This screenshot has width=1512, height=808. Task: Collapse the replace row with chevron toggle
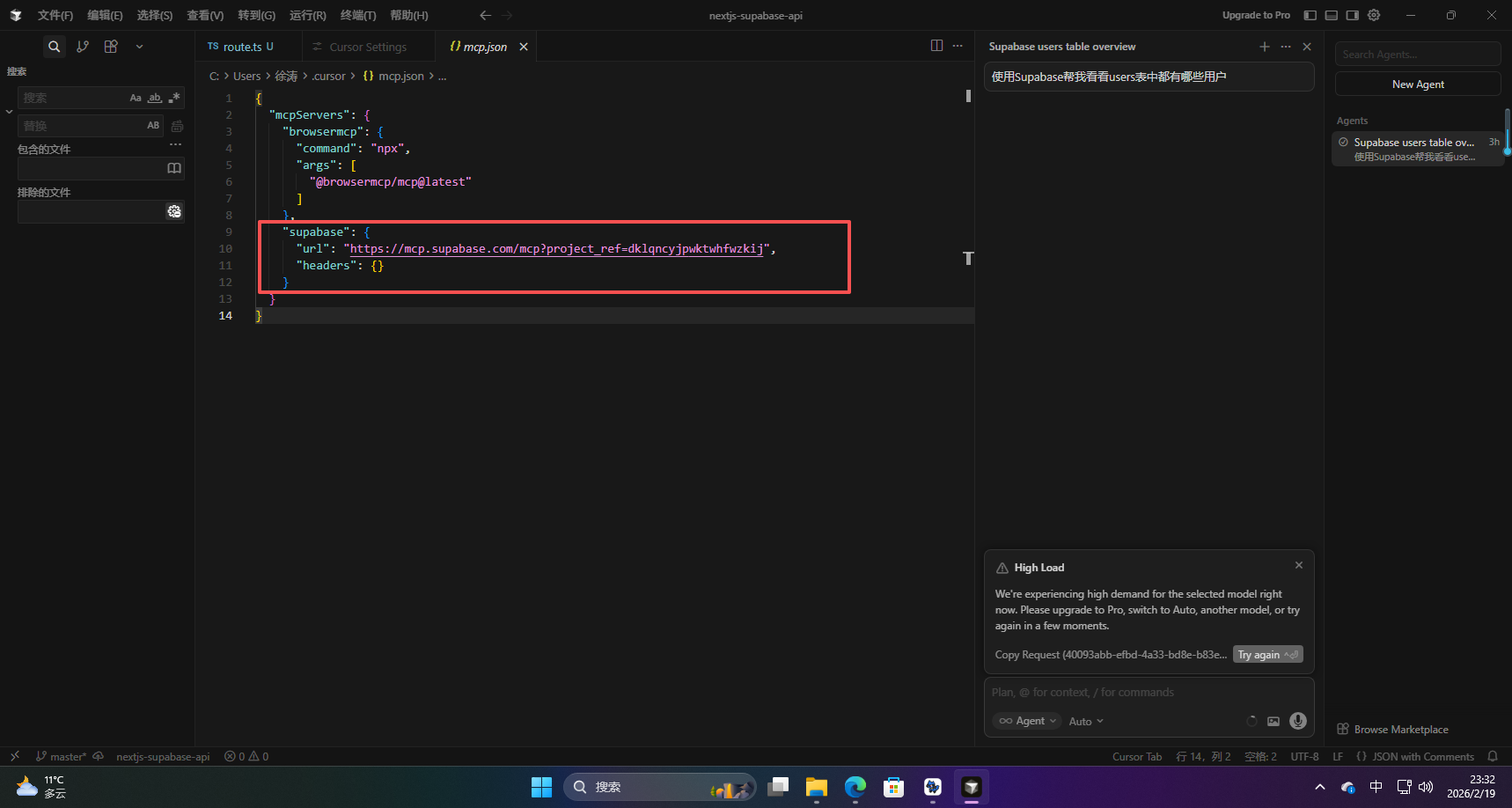[9, 112]
